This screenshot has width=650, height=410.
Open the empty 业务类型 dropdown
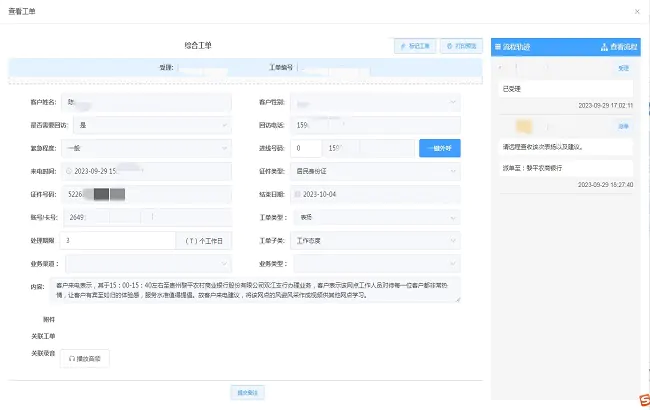[377, 264]
